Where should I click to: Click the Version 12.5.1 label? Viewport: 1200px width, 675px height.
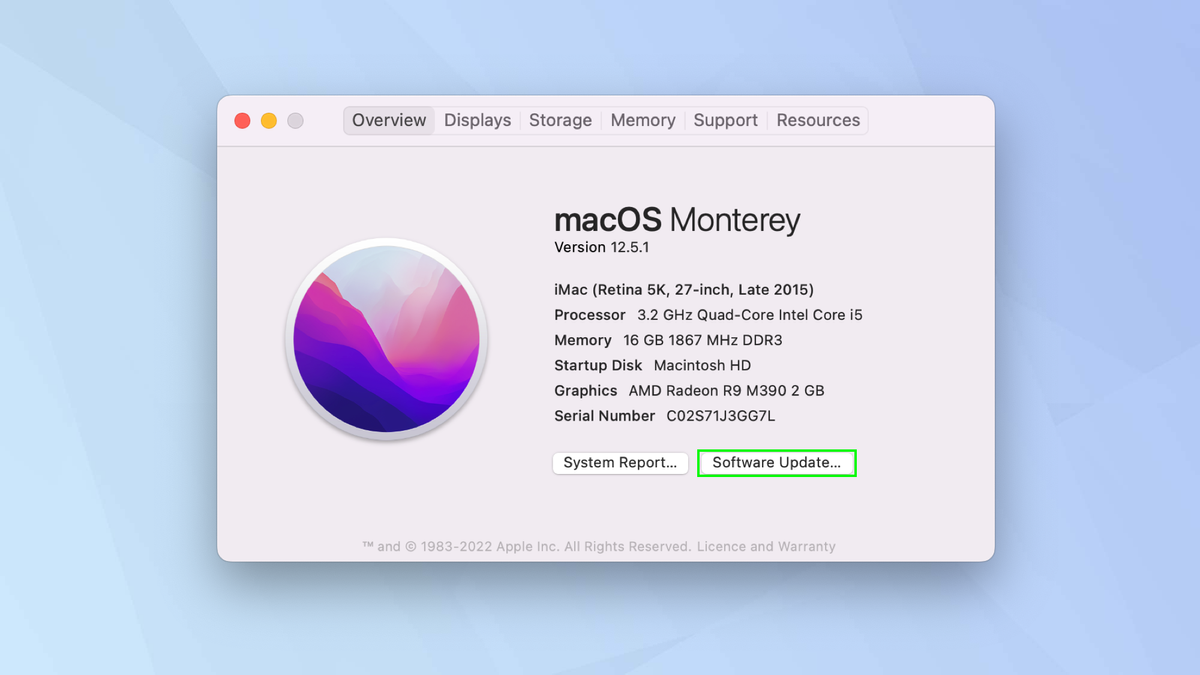(x=601, y=247)
